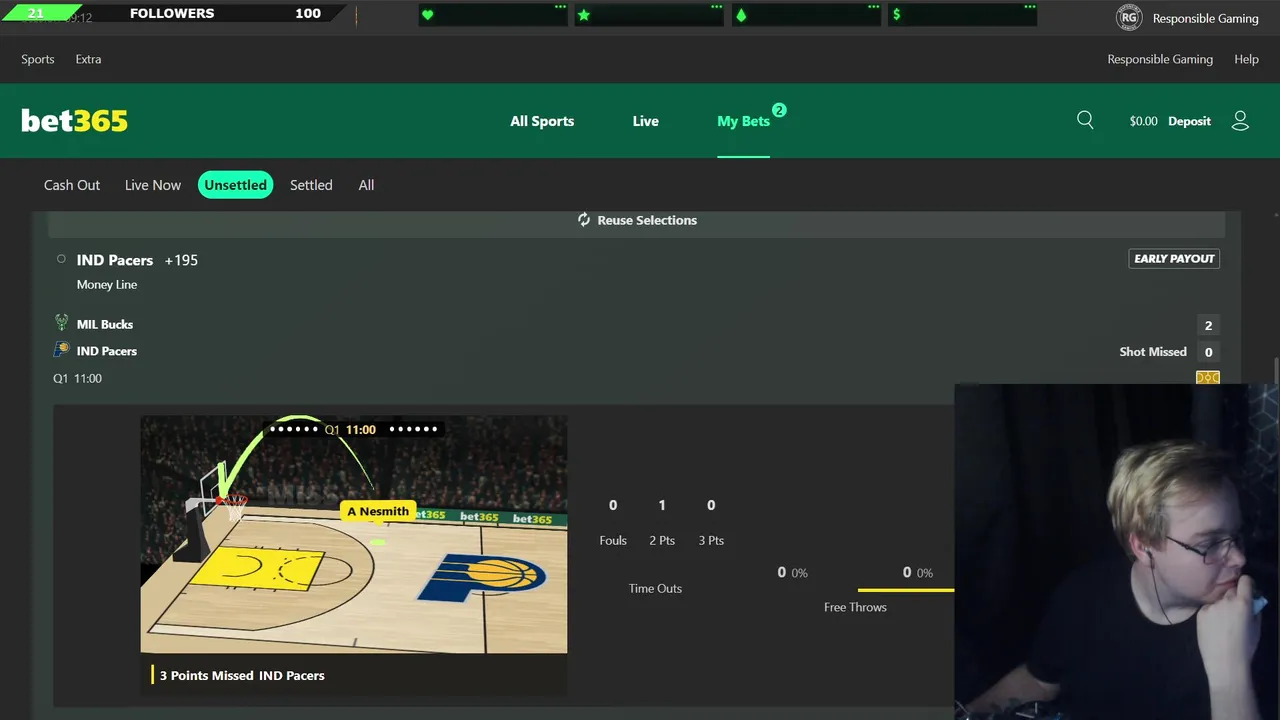Click the 3 Pts stat label
The height and width of the screenshot is (720, 1280).
click(711, 540)
